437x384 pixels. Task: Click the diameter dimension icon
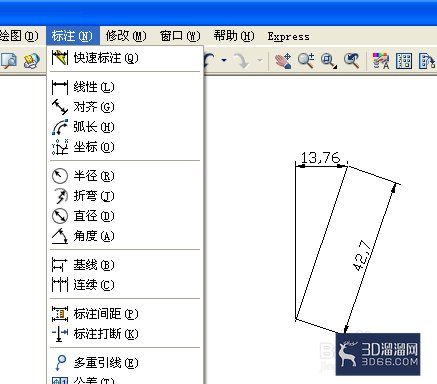tap(60, 216)
